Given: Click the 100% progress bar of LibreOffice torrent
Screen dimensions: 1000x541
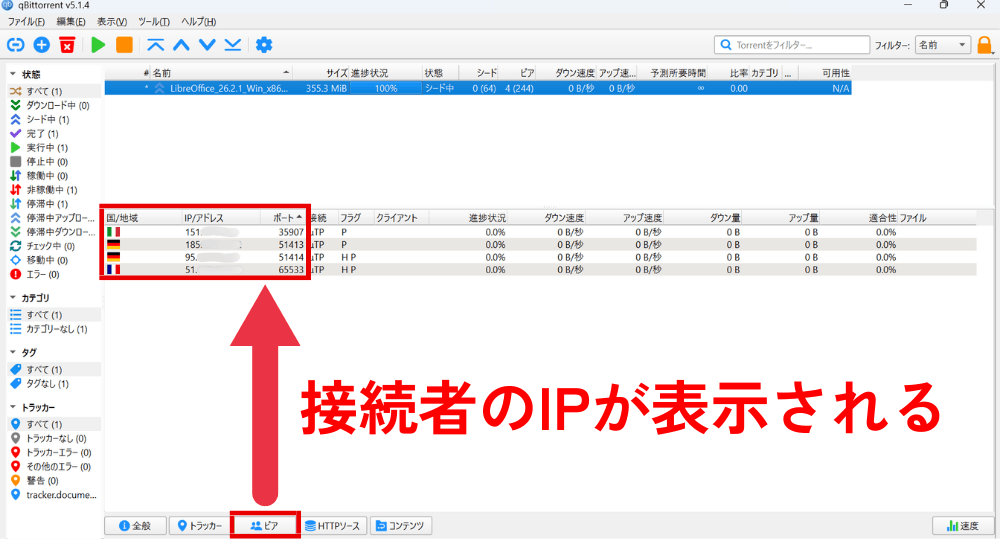Looking at the screenshot, I should (x=386, y=88).
